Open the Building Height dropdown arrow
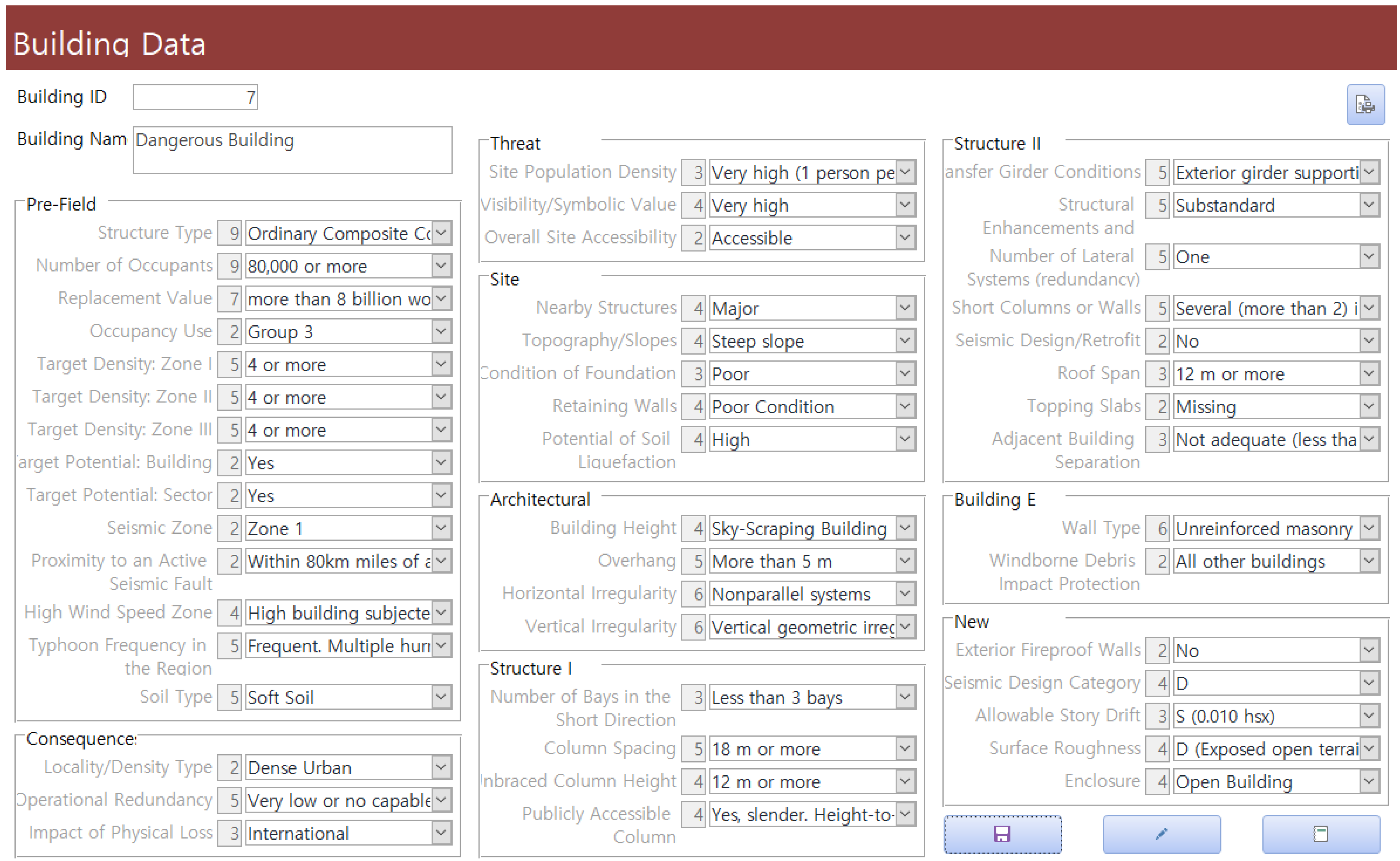The width and height of the screenshot is (1400, 861). pos(905,528)
